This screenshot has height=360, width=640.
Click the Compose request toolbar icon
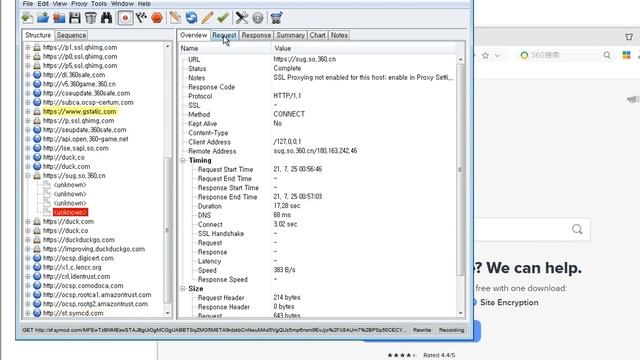(x=176, y=18)
